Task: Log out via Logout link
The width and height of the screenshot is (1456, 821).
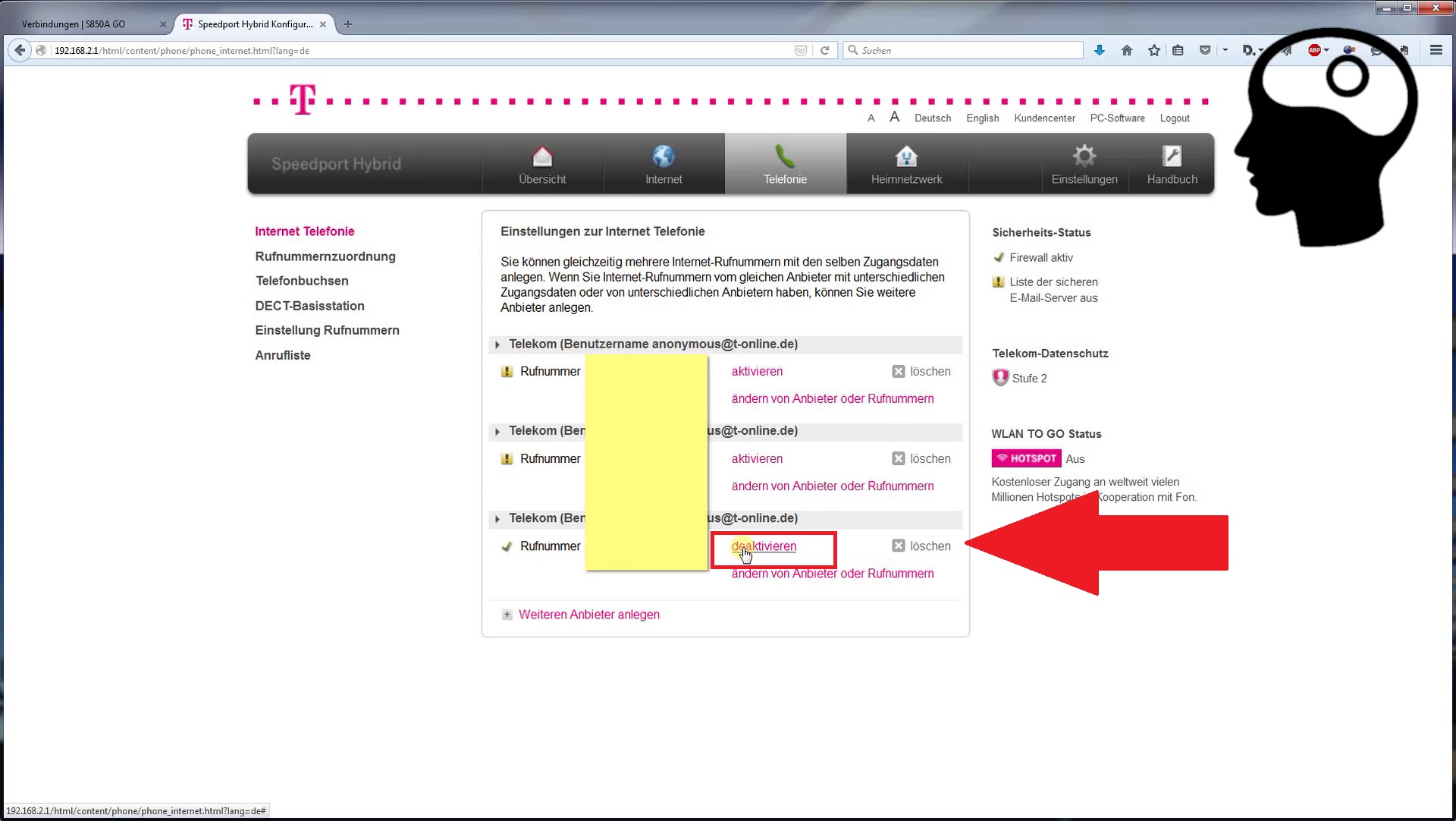Action: point(1175,118)
